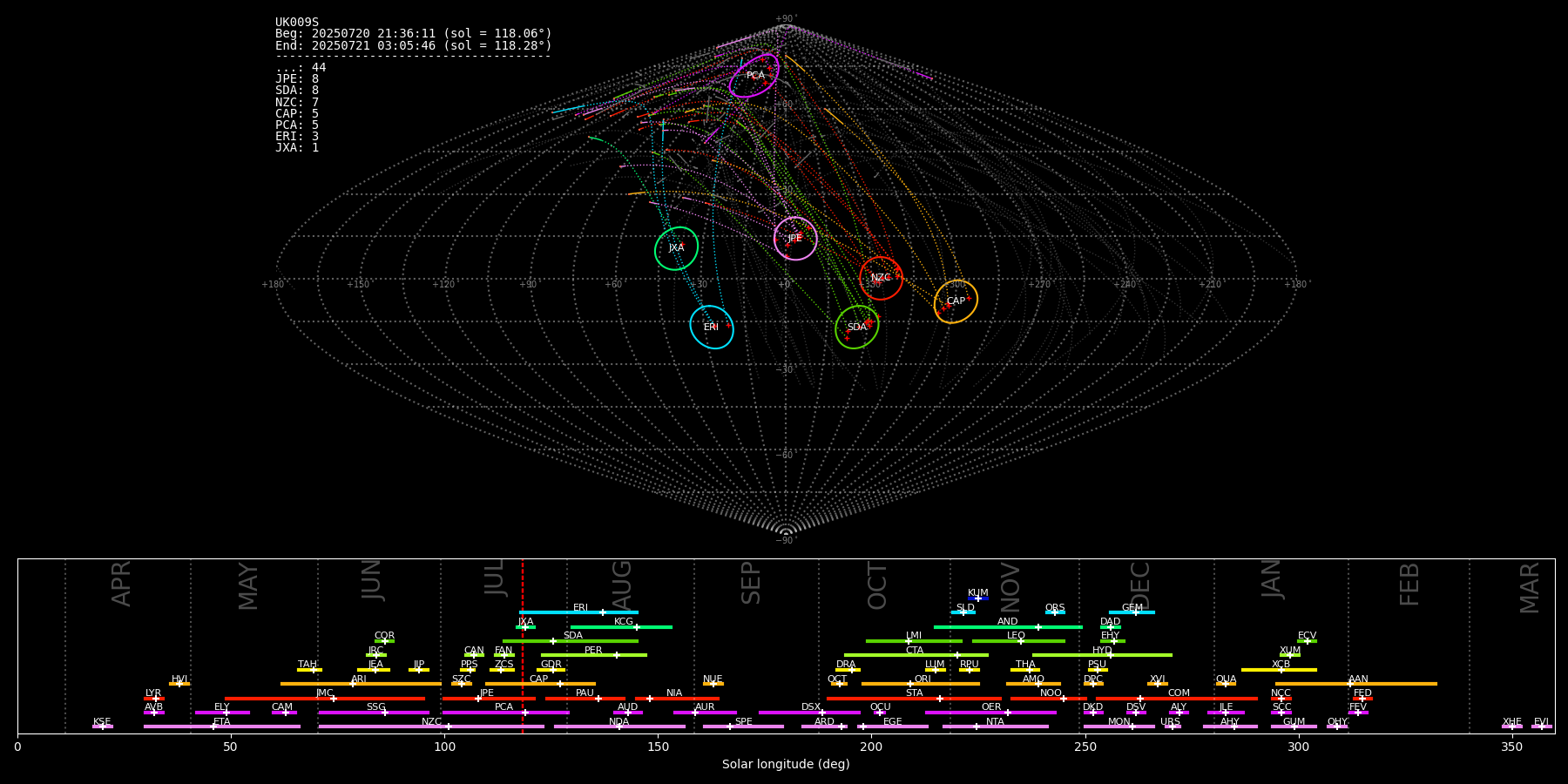
Task: Select the magenta SSG bar in the timeline
Action: (374, 713)
